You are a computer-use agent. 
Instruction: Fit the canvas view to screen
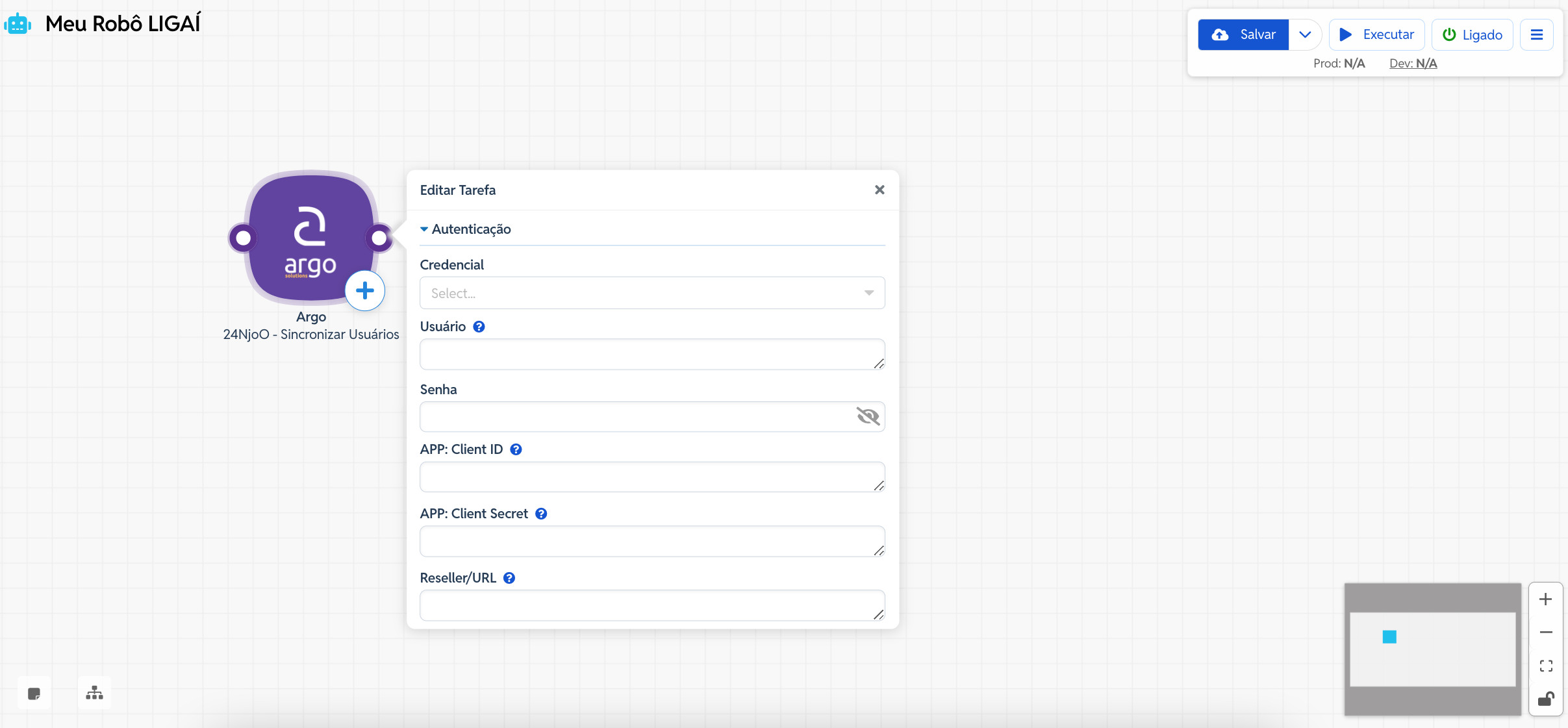pyautogui.click(x=1546, y=666)
